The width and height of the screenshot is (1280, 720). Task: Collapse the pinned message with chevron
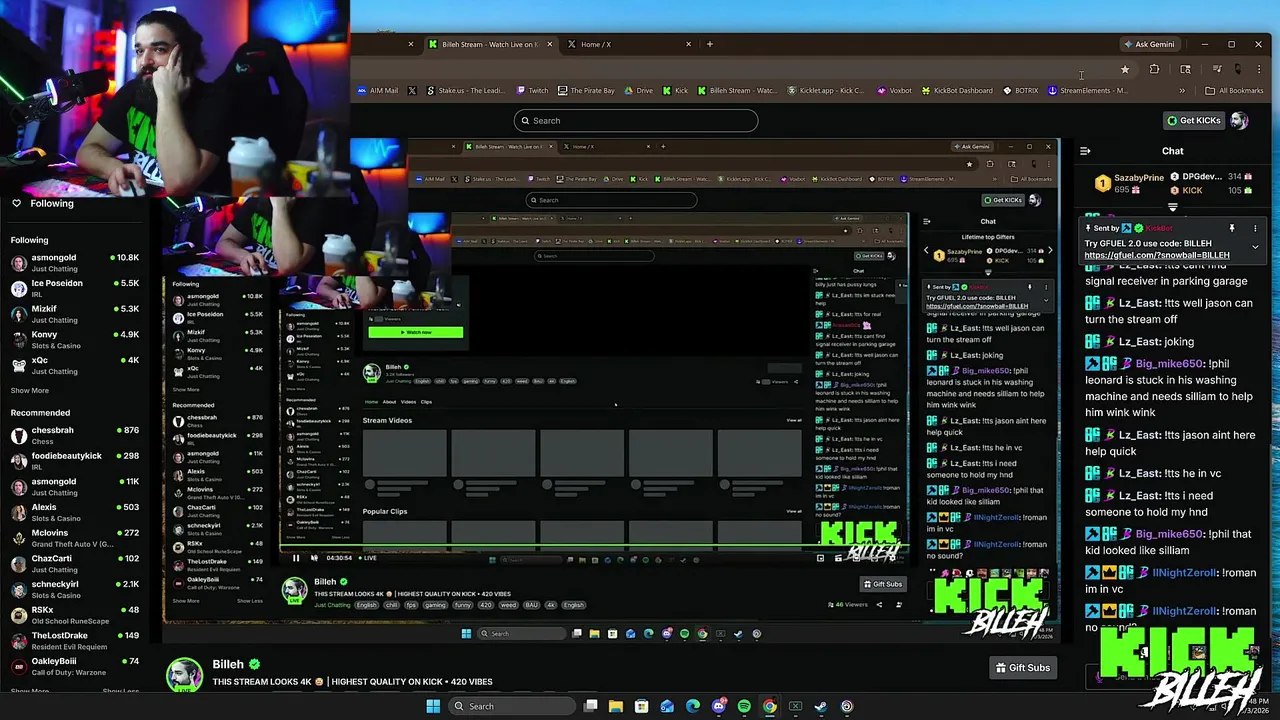(1255, 247)
